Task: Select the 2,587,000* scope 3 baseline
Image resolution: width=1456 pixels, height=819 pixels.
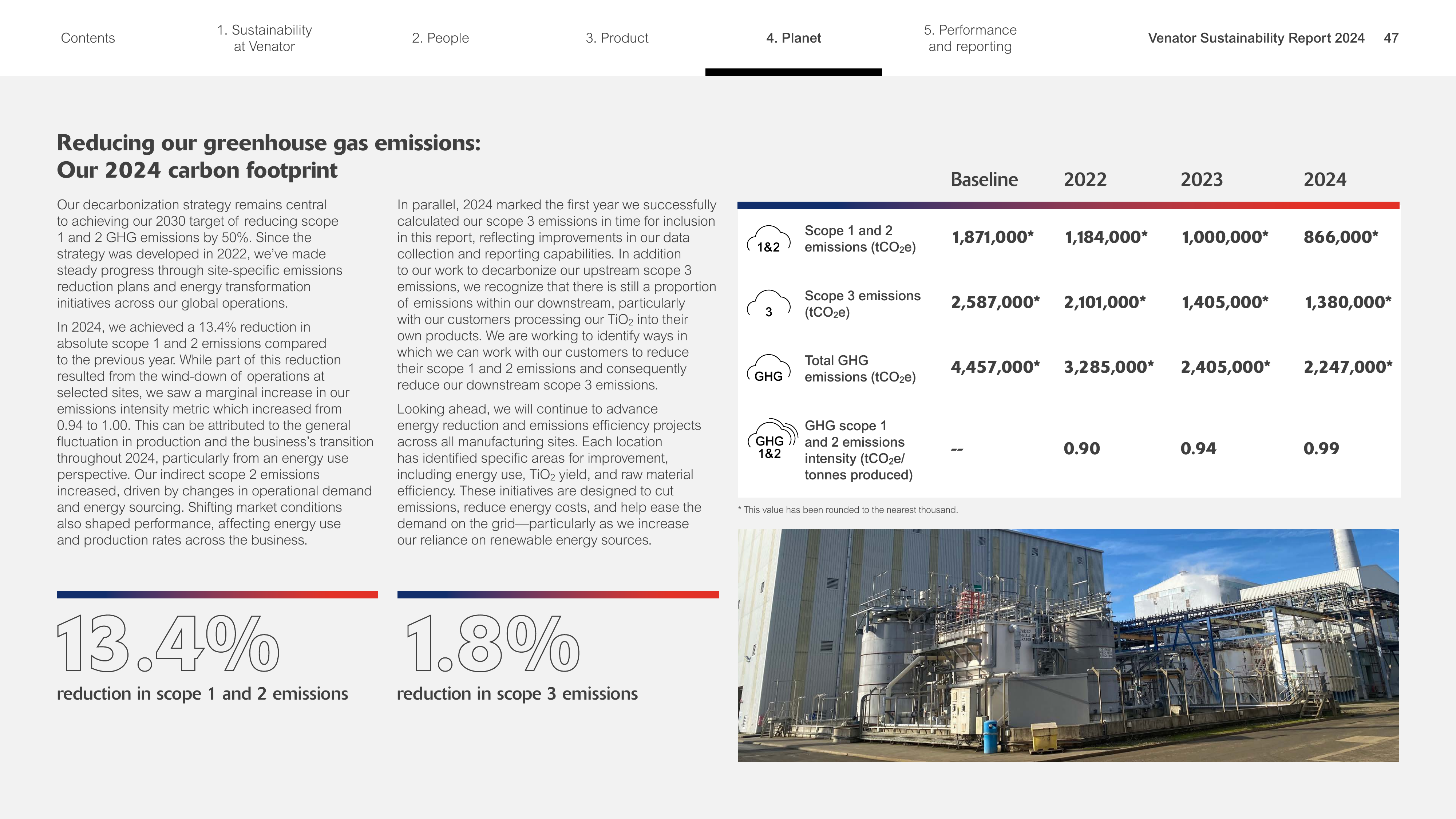Action: click(x=995, y=302)
